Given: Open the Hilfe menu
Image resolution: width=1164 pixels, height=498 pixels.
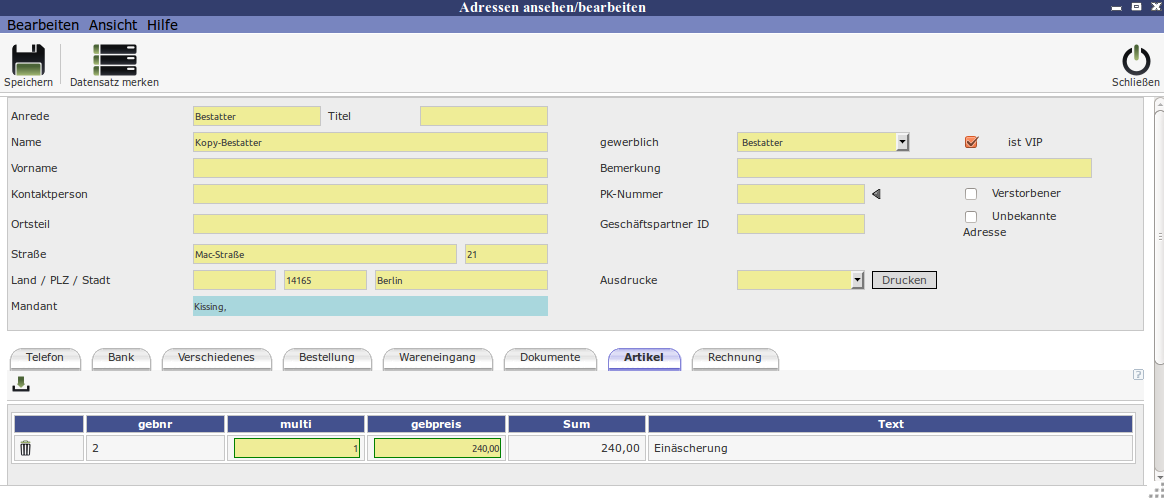Looking at the screenshot, I should point(162,25).
